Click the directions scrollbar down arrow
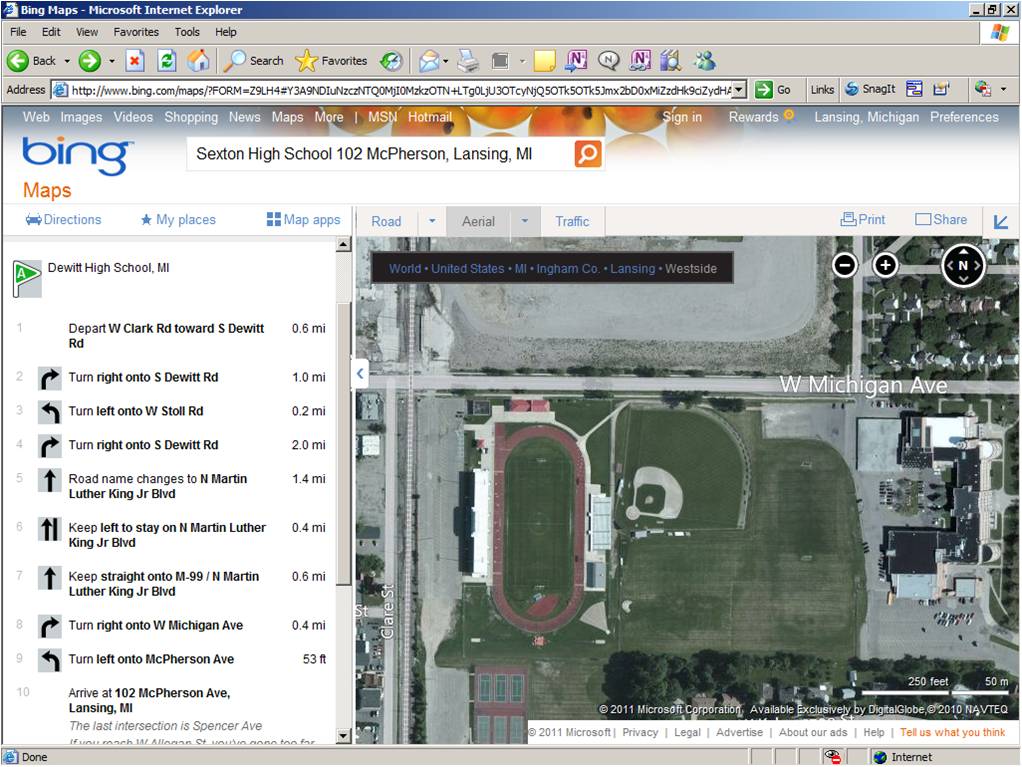 click(343, 736)
